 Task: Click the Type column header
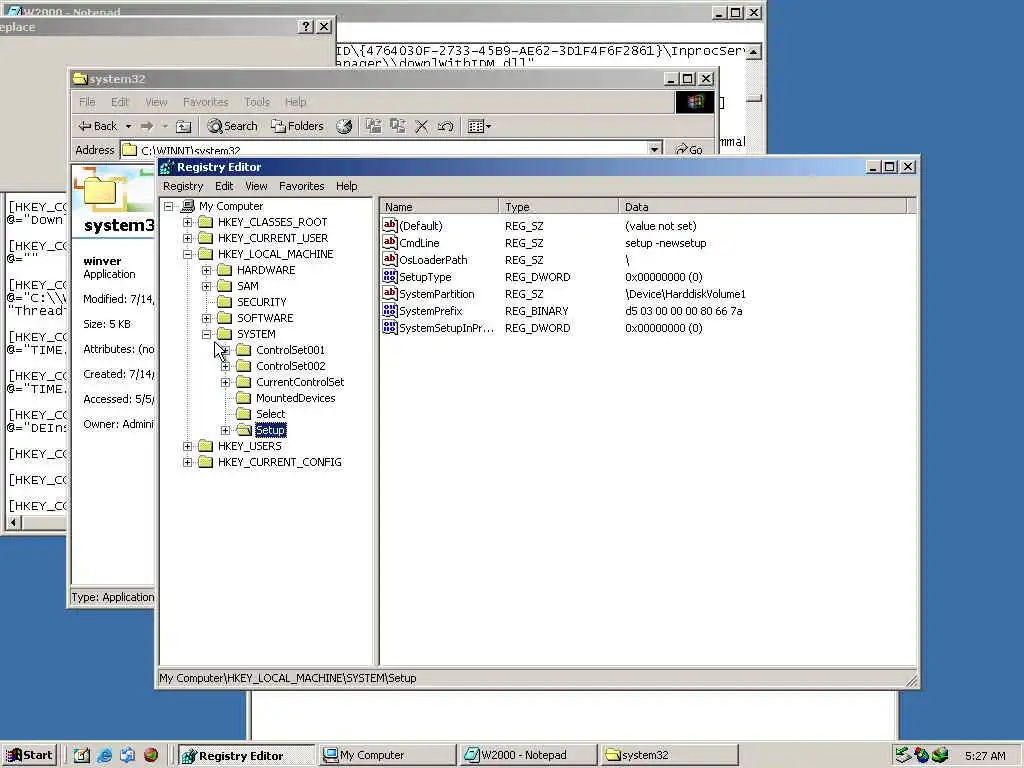point(559,206)
